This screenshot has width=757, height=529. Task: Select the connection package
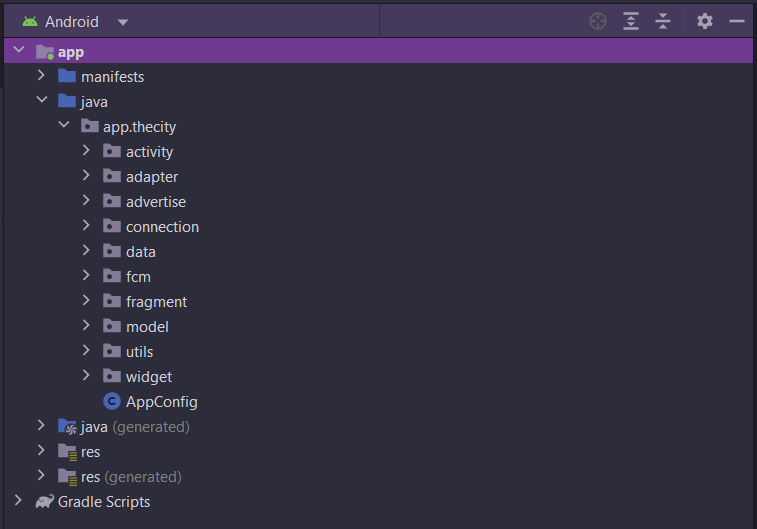pos(161,227)
